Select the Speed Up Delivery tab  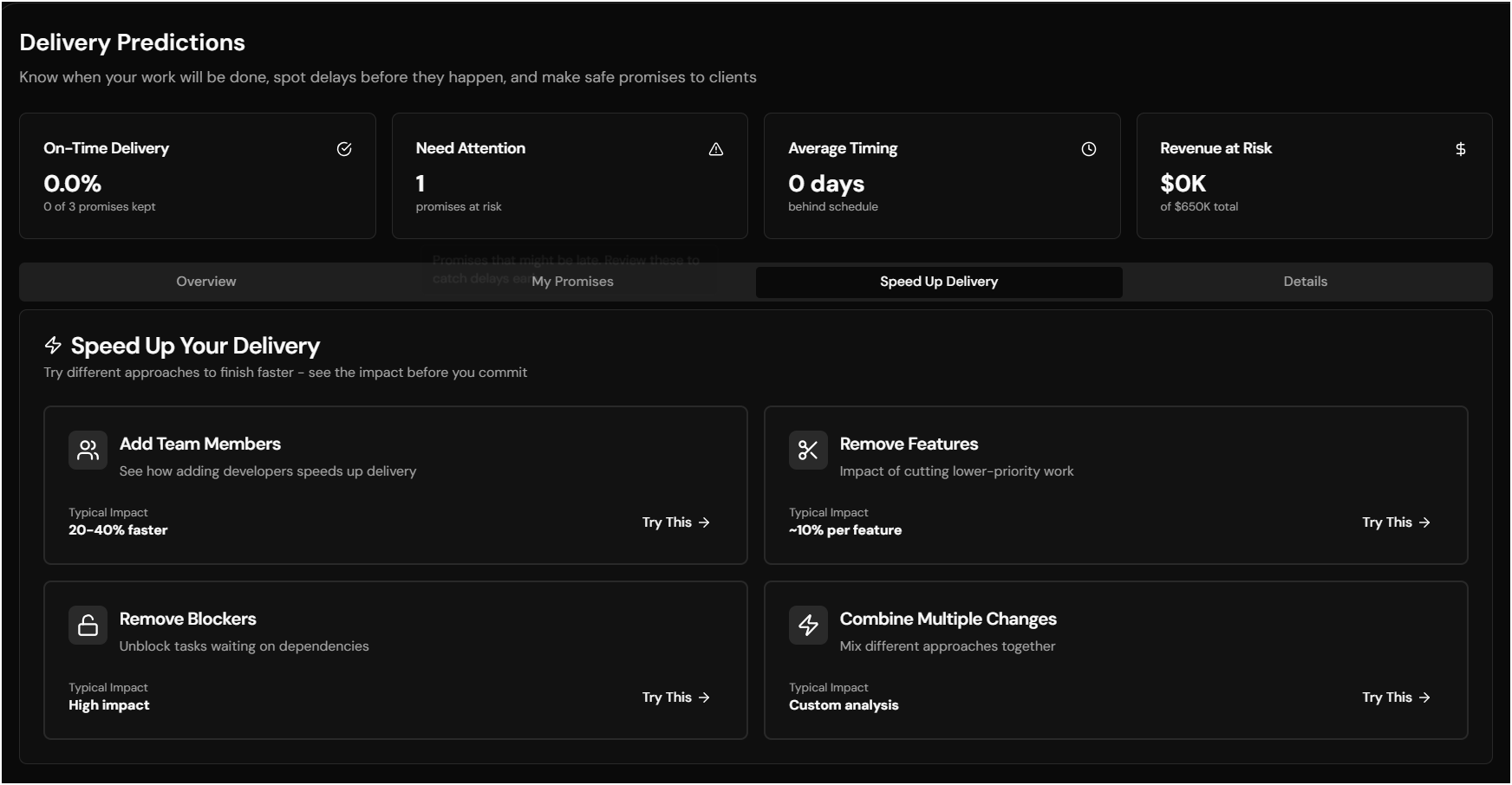[939, 282]
